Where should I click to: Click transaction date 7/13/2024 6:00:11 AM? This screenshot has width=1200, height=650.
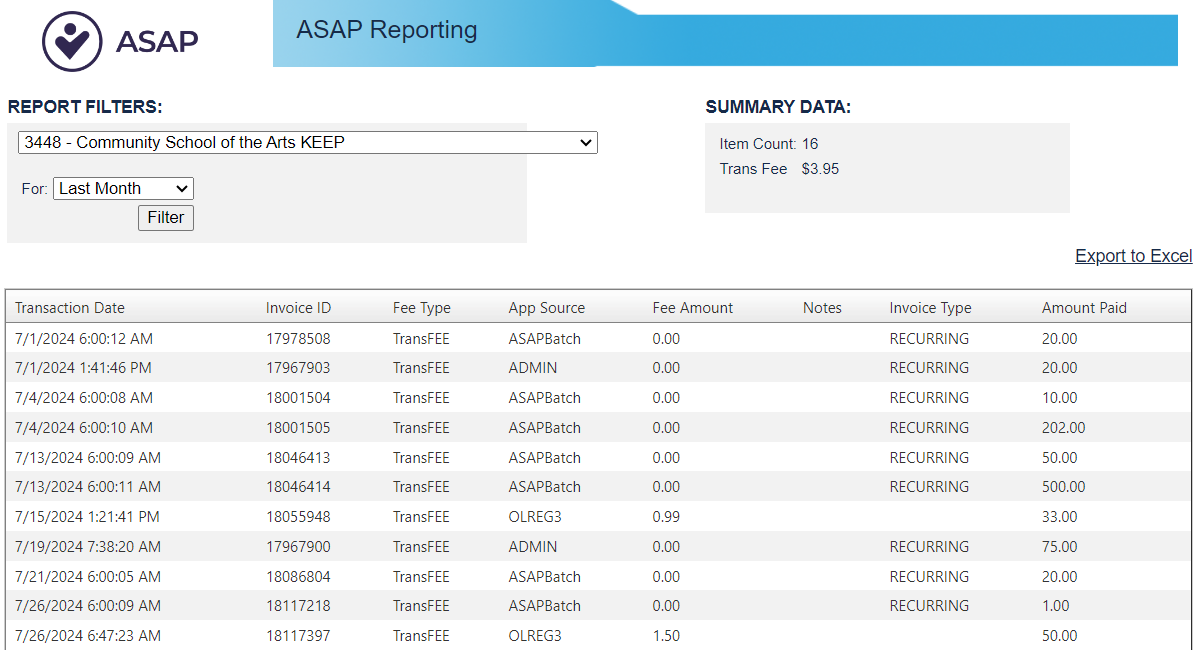pyautogui.click(x=88, y=487)
